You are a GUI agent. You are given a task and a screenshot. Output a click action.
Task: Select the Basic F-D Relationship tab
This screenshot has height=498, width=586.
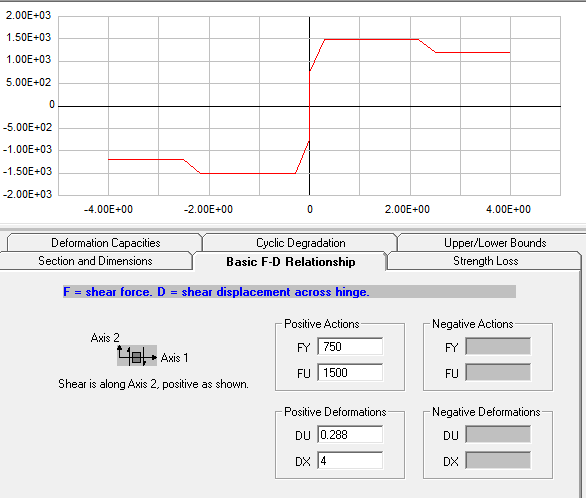coord(290,262)
